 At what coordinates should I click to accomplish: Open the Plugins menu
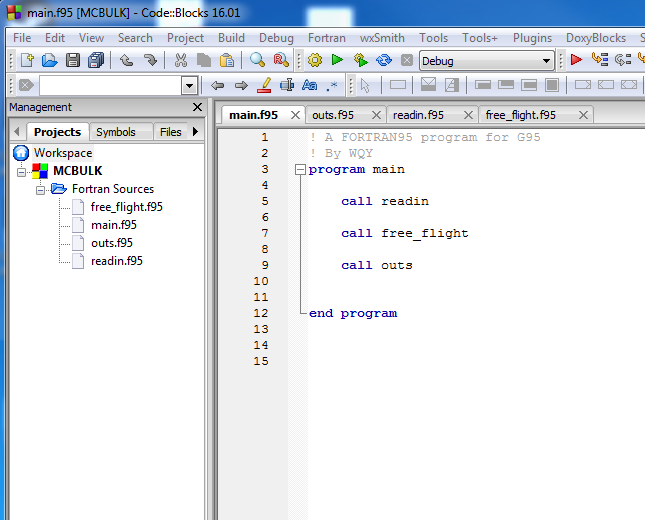(532, 38)
